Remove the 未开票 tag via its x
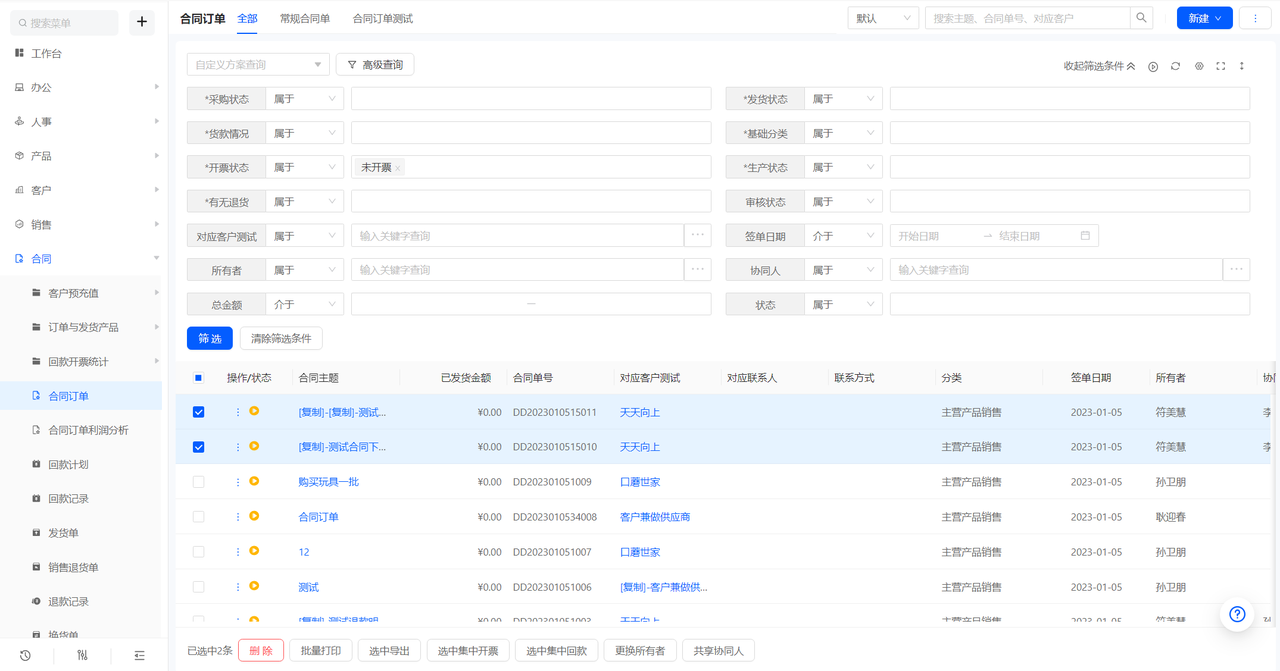Image resolution: width=1280 pixels, height=671 pixels. pos(398,168)
